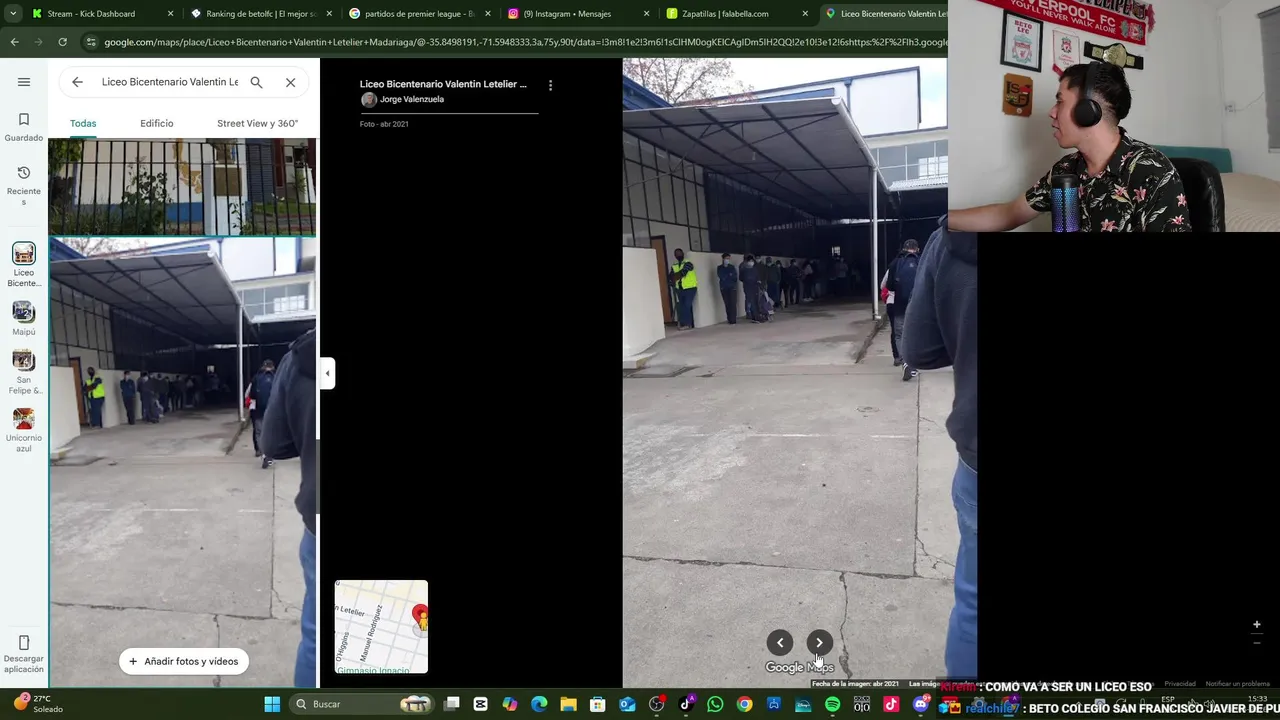Select Liceo Bicente... recent place
The image size is (1280, 720).
point(24,265)
